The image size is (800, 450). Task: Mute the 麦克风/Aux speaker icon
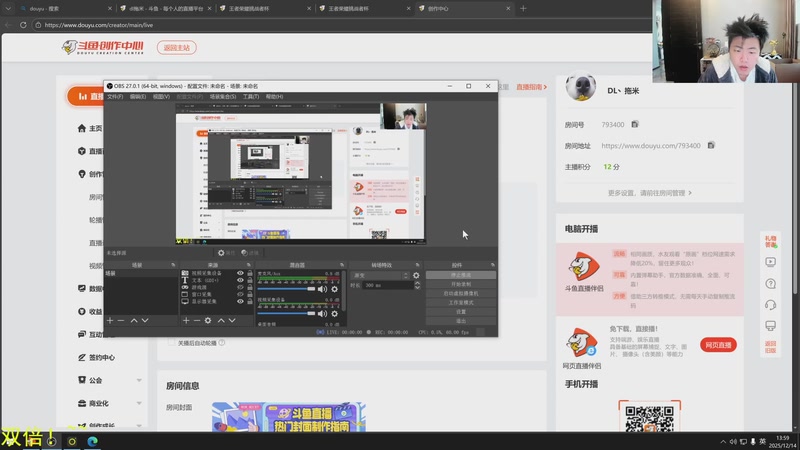tap(322, 289)
